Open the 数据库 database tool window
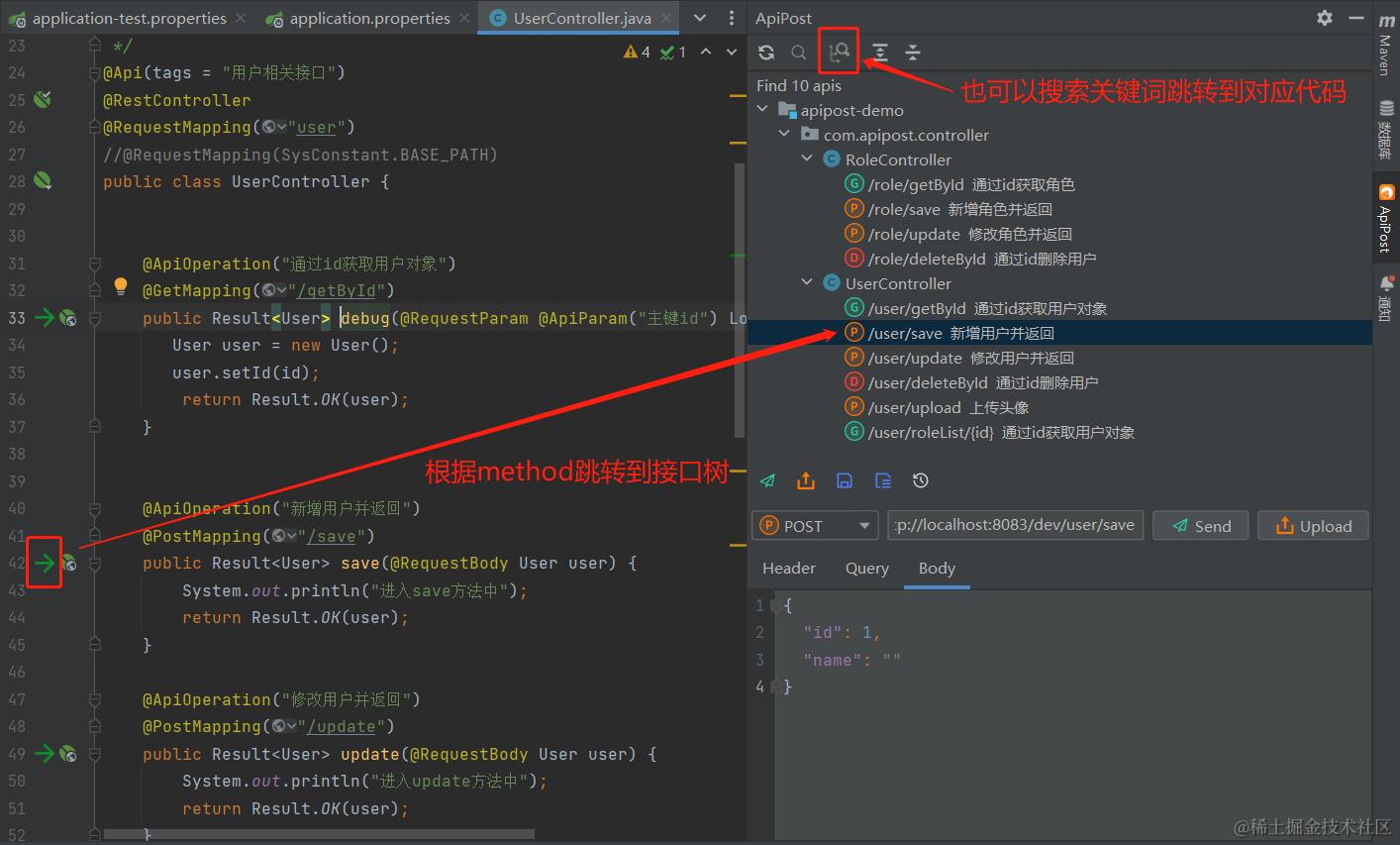 1386,130
